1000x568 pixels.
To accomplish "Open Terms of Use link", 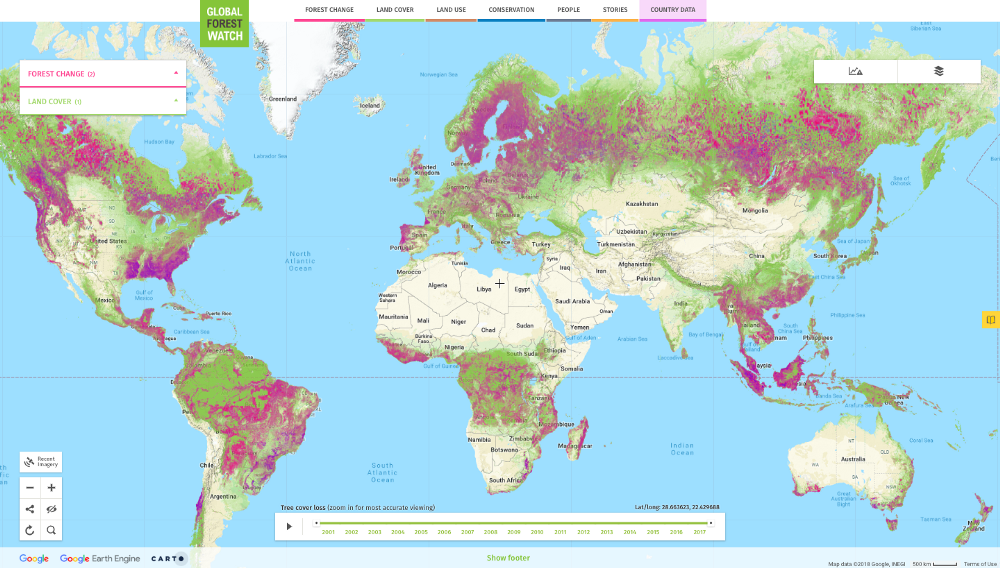I will 979,564.
